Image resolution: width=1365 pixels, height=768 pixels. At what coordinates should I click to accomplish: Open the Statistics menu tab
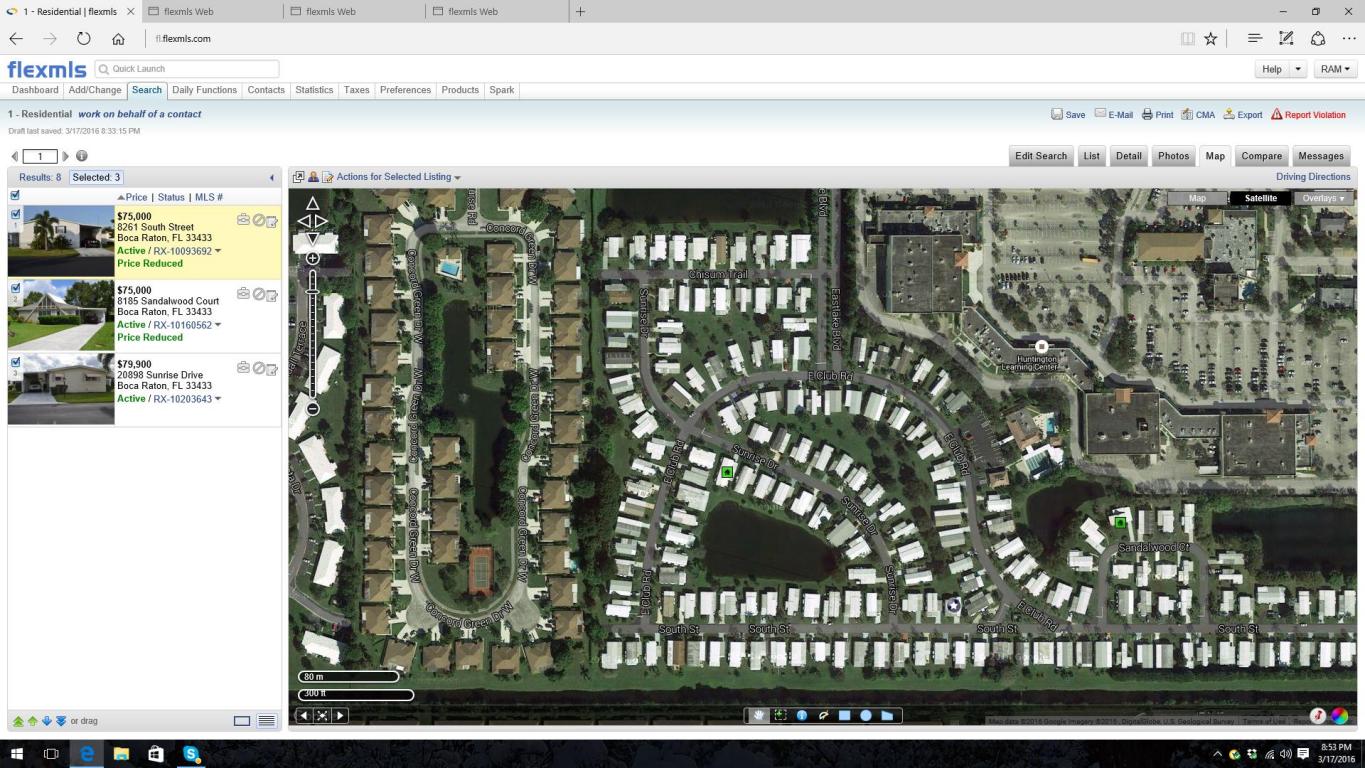point(314,90)
